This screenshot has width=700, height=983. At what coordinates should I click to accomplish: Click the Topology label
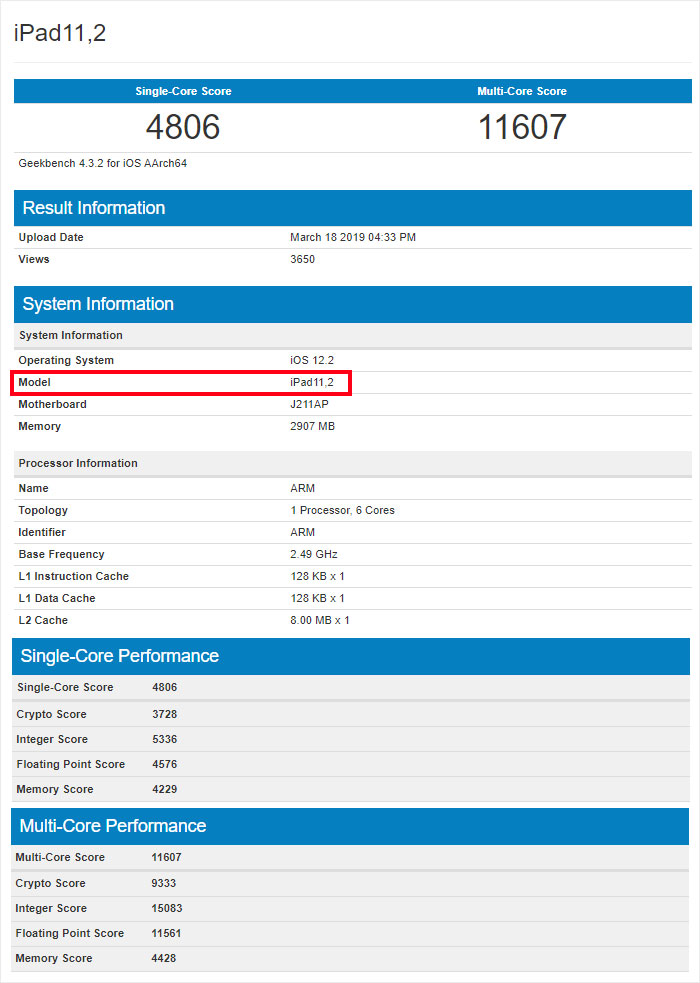43,510
